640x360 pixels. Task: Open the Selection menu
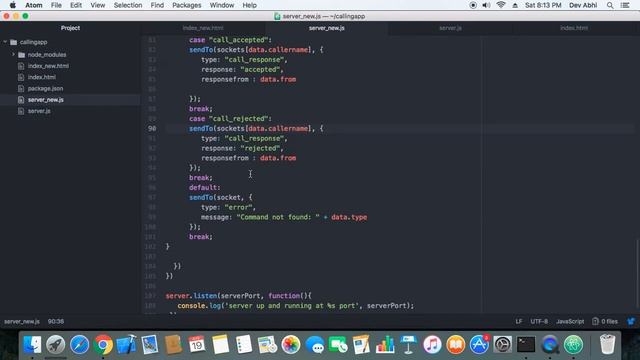pos(128,5)
